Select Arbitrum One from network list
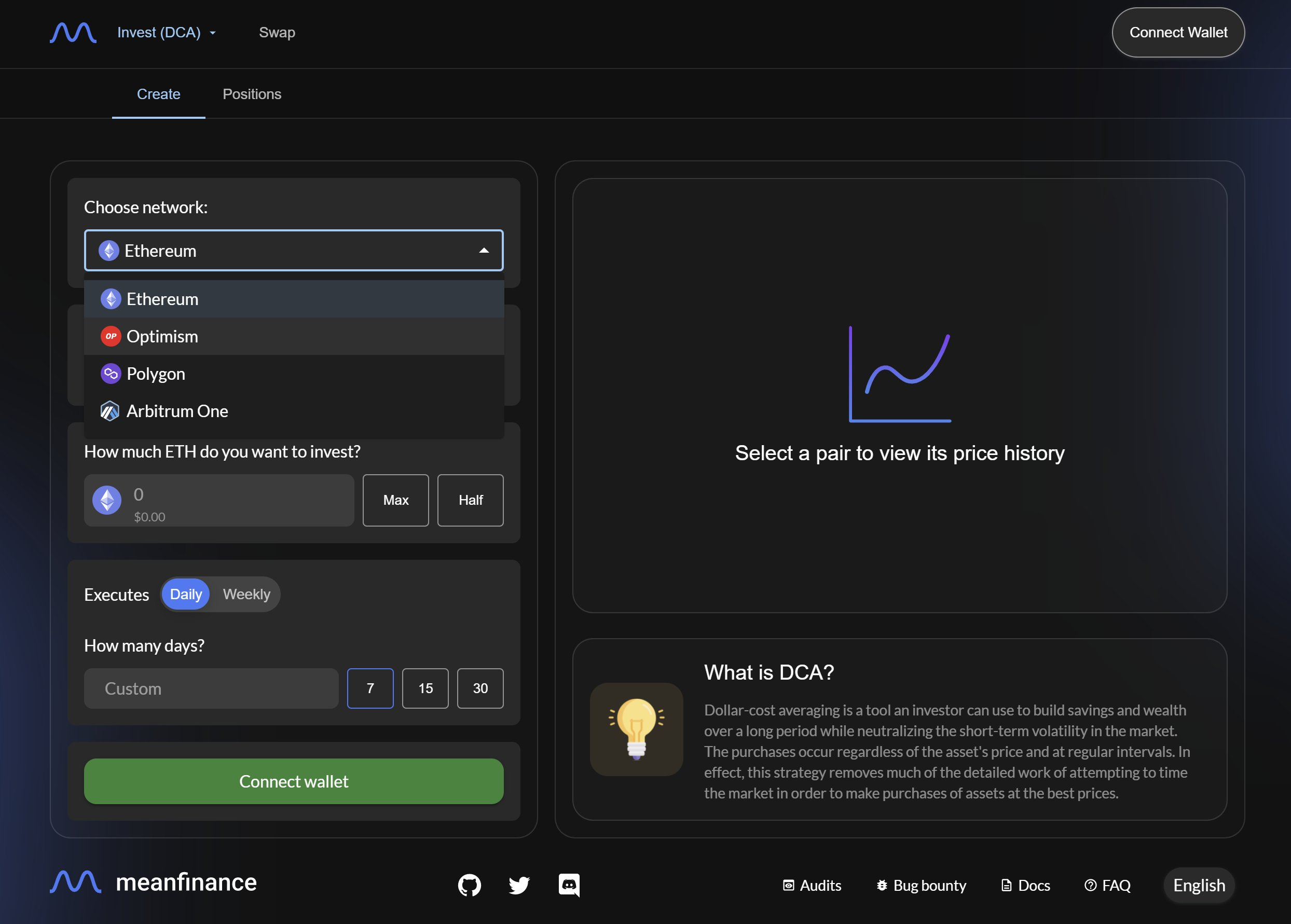Viewport: 1291px width, 924px height. (294, 411)
